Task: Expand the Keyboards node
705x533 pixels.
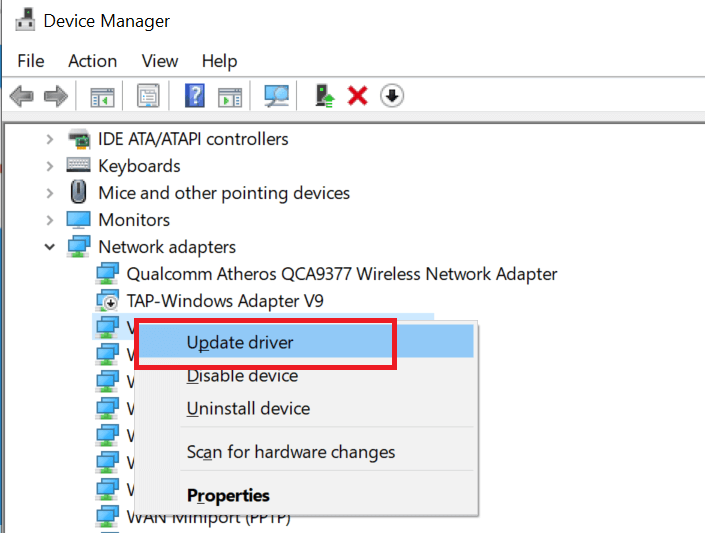Action: click(x=50, y=166)
